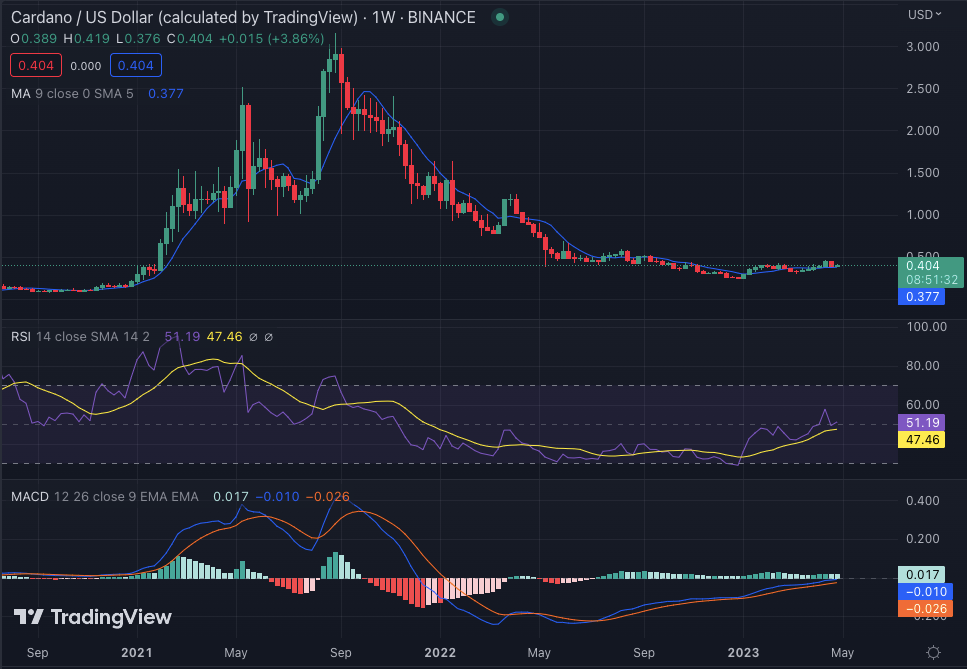Click the orange −0.026 value in MACD legend
Screen dimensions: 967x669
(327, 496)
